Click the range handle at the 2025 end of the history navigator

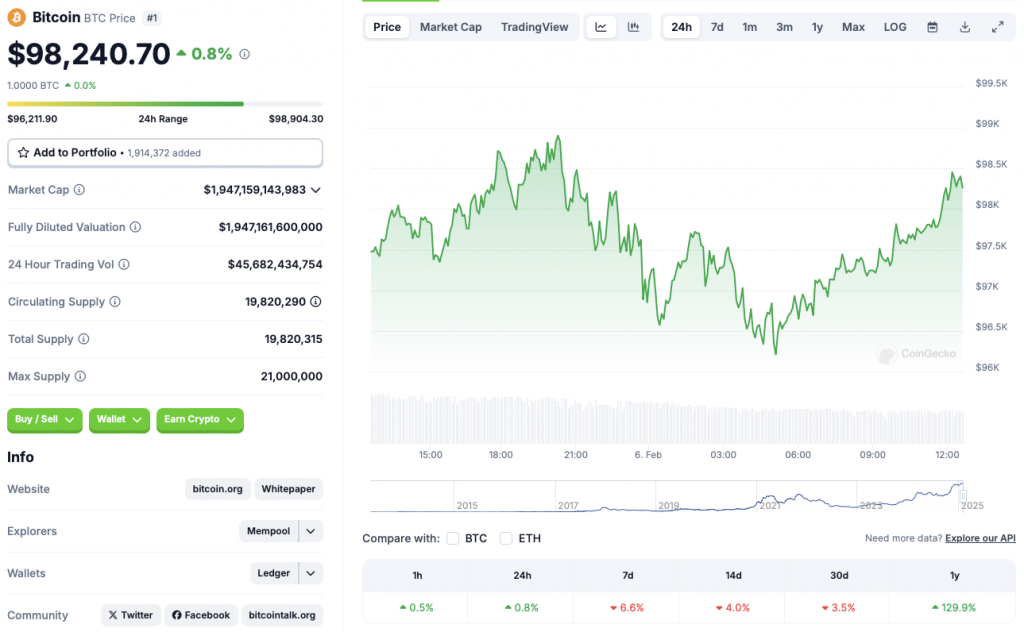pos(963,496)
